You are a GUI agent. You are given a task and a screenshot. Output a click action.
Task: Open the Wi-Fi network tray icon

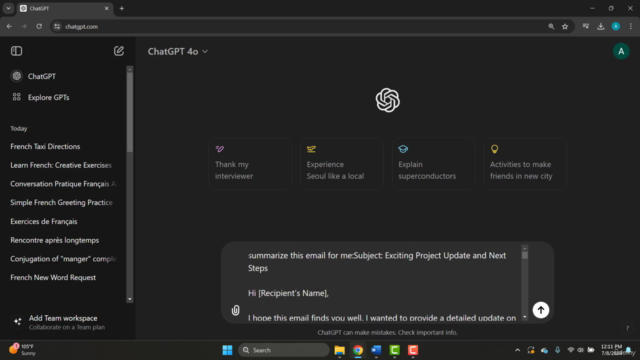pos(571,350)
